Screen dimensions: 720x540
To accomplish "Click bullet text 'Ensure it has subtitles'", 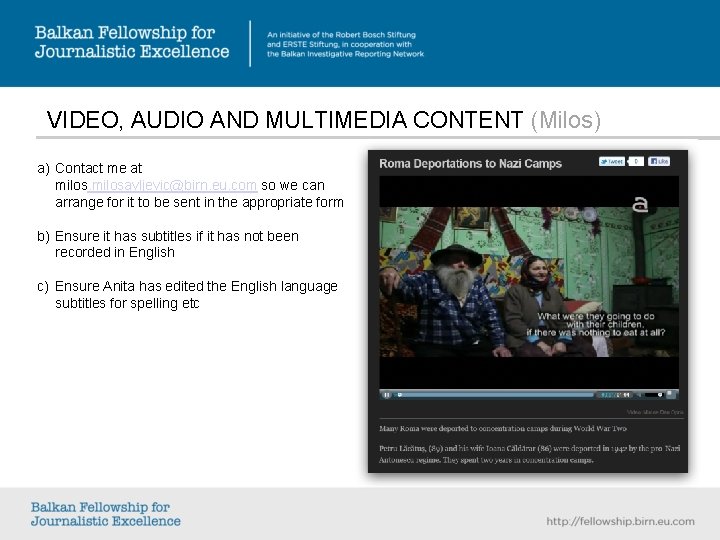I will pyautogui.click(x=124, y=236).
